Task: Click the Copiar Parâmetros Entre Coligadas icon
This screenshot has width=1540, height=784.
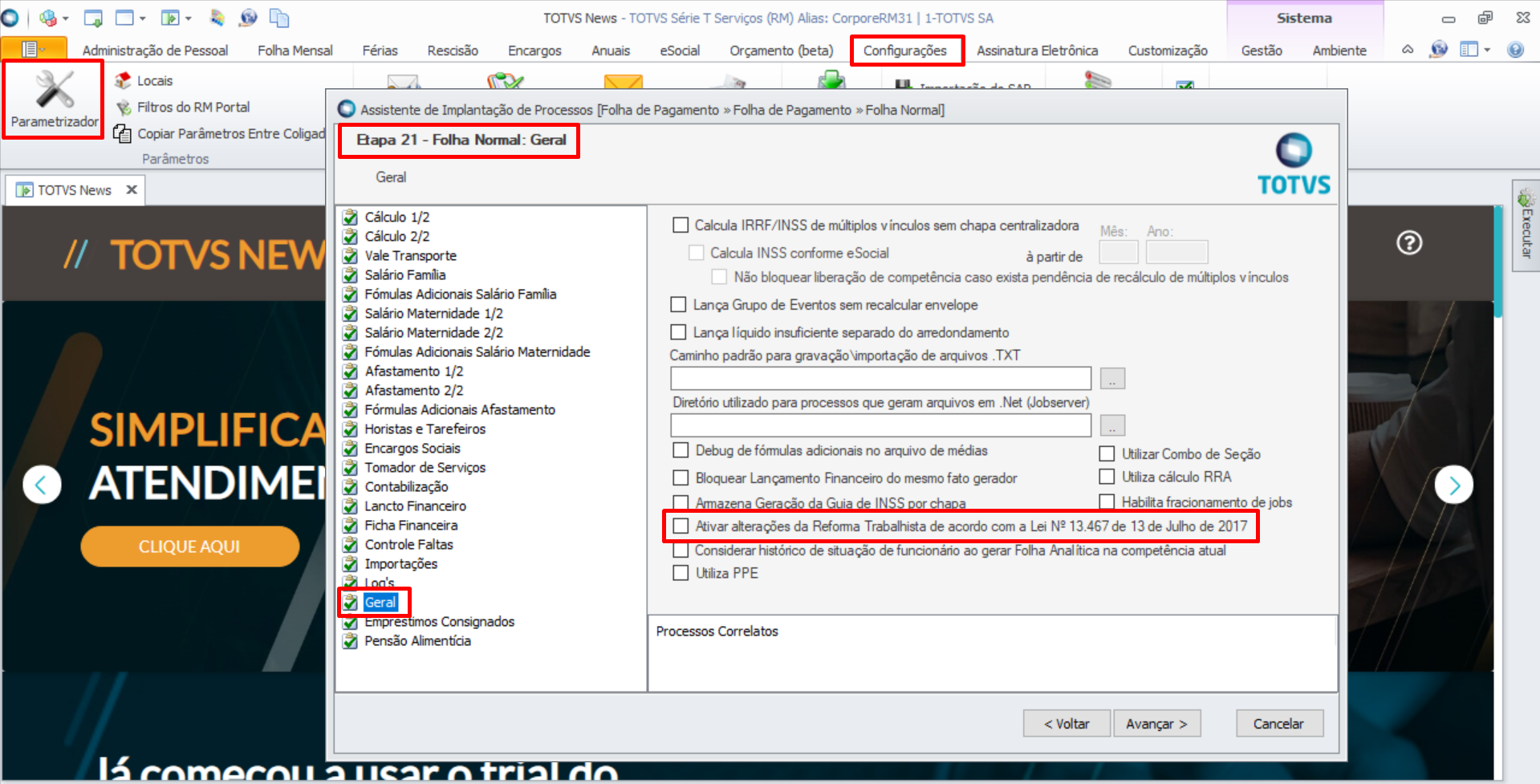Action: (x=123, y=134)
